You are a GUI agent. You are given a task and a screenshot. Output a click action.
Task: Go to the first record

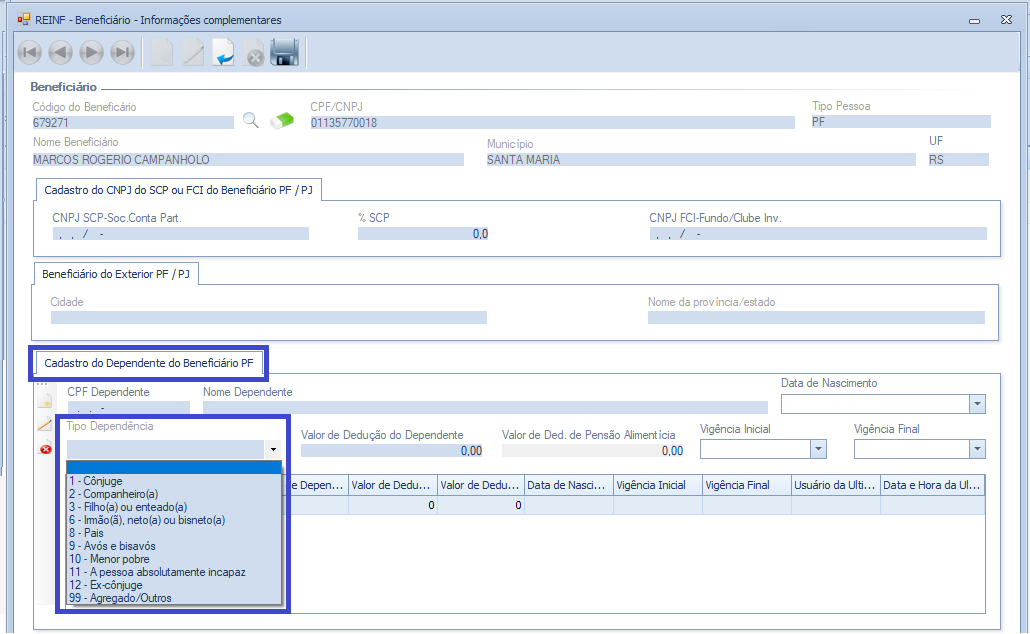(x=30, y=52)
